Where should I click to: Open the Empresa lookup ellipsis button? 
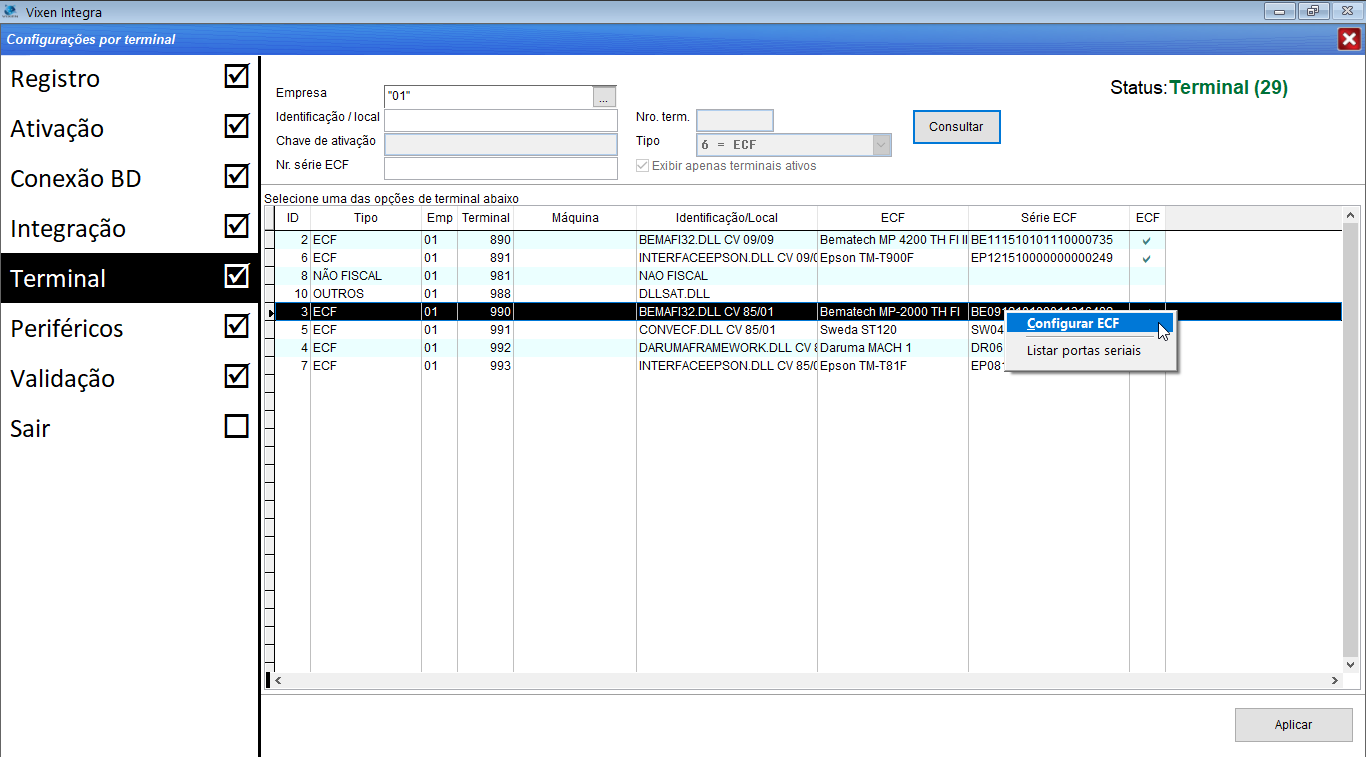coord(604,97)
